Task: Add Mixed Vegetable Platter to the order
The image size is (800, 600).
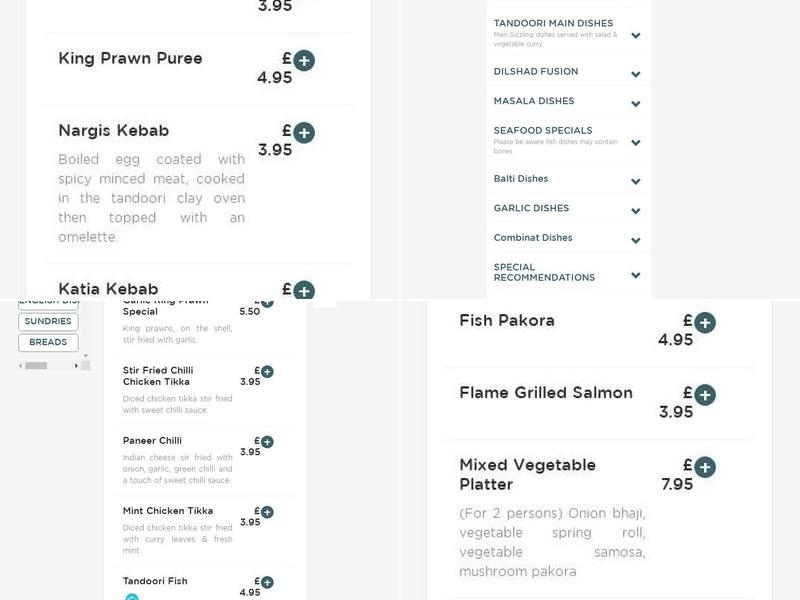Action: pyautogui.click(x=706, y=465)
